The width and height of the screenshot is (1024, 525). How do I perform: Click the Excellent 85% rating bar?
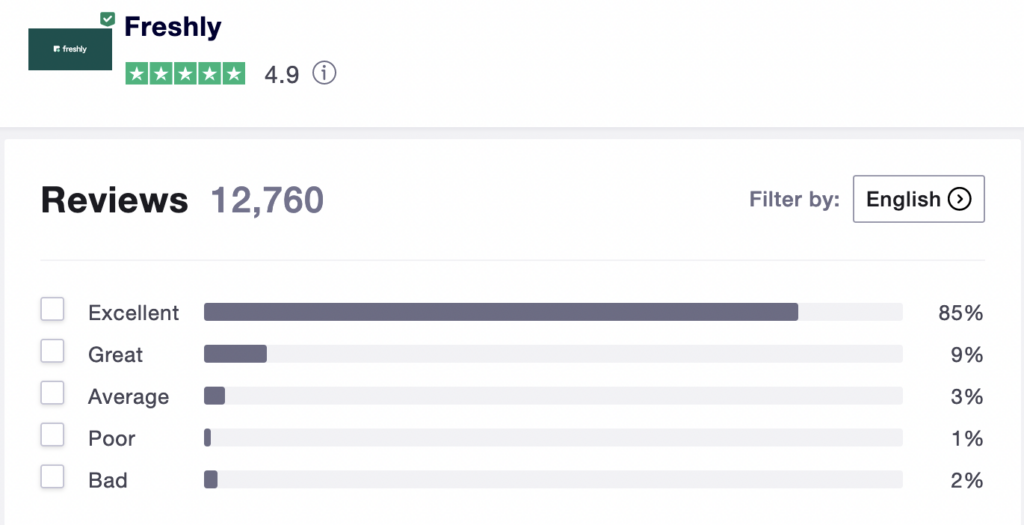pyautogui.click(x=552, y=312)
